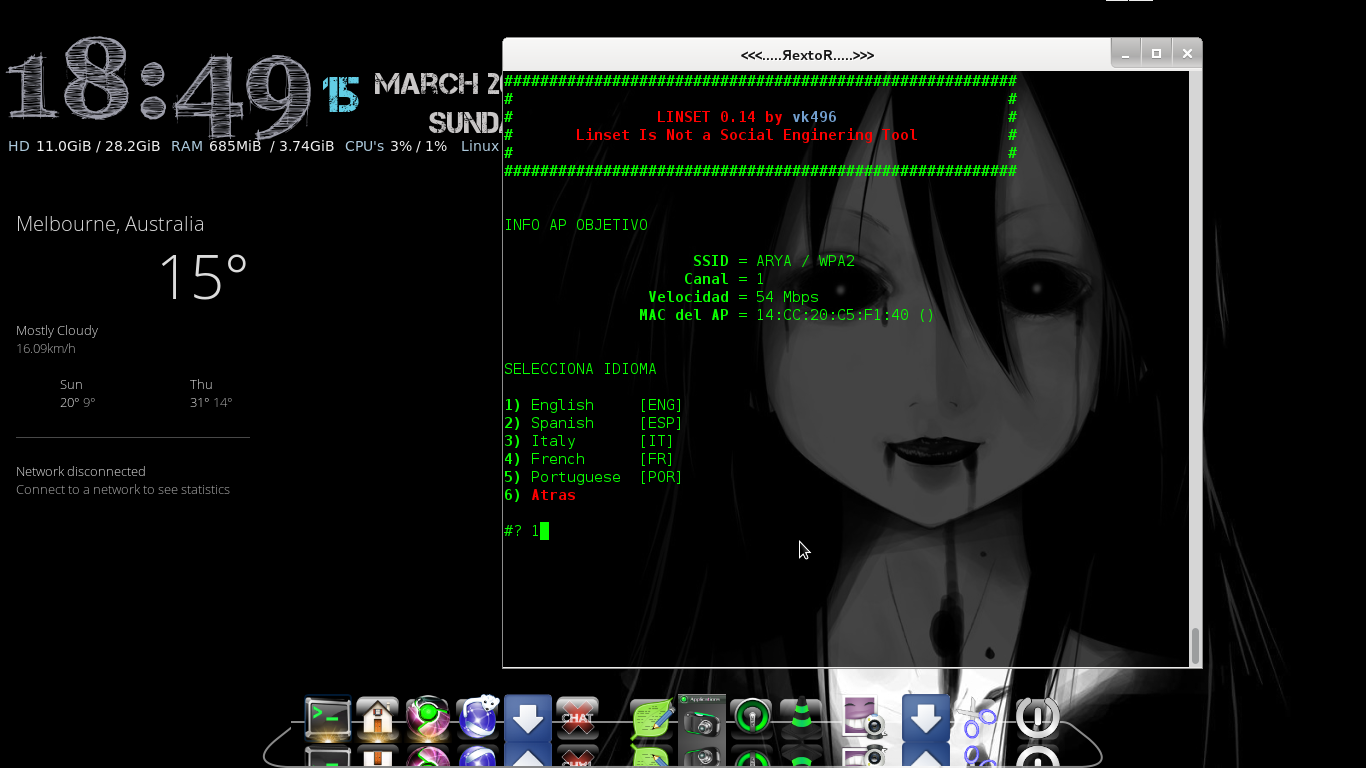The width and height of the screenshot is (1366, 768).
Task: Click the 'LINSET 0.14 by vk496' header text
Action: [746, 117]
